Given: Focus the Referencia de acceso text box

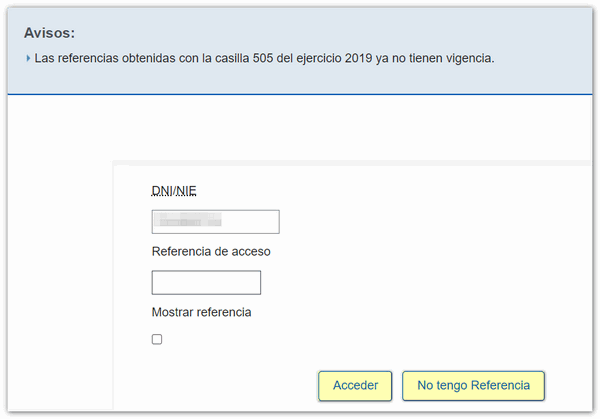Looking at the screenshot, I should click(206, 282).
